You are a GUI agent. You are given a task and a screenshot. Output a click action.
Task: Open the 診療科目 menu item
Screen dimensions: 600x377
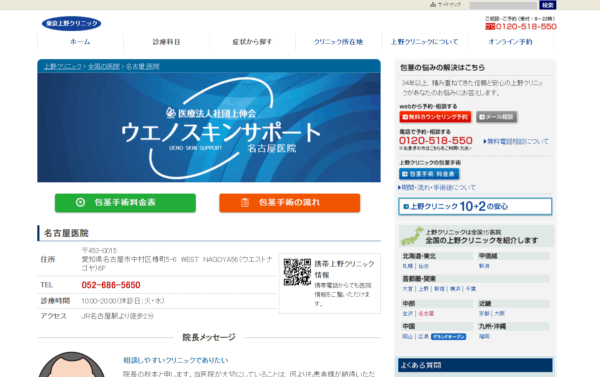[x=166, y=42]
